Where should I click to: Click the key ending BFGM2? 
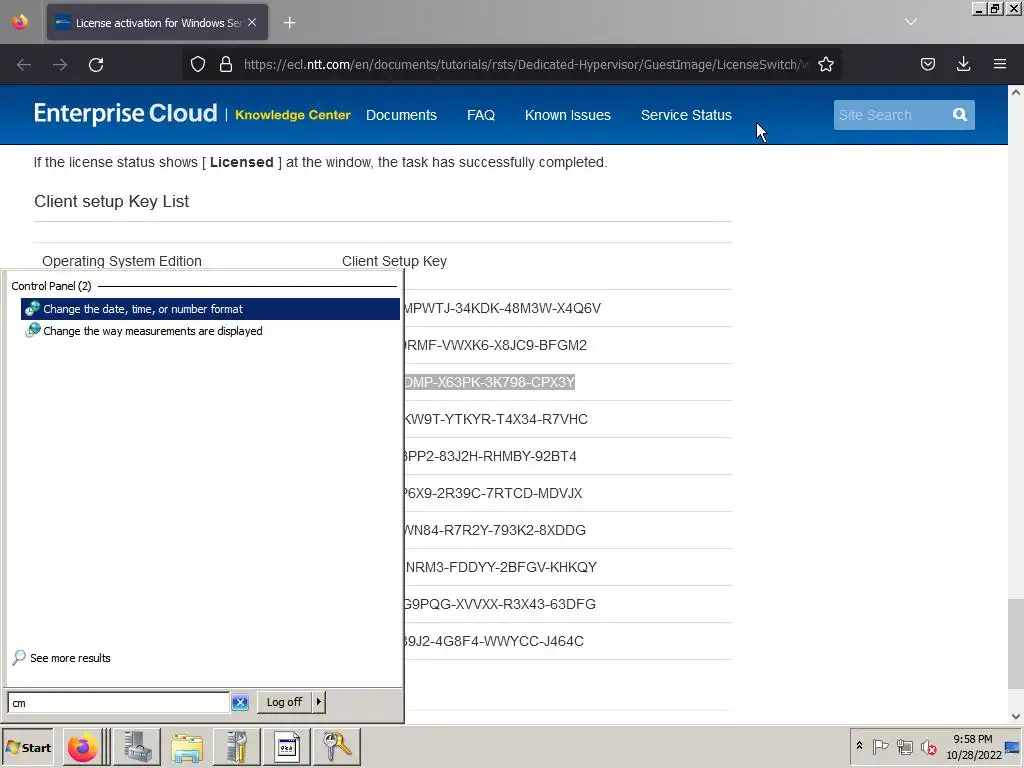click(x=496, y=345)
